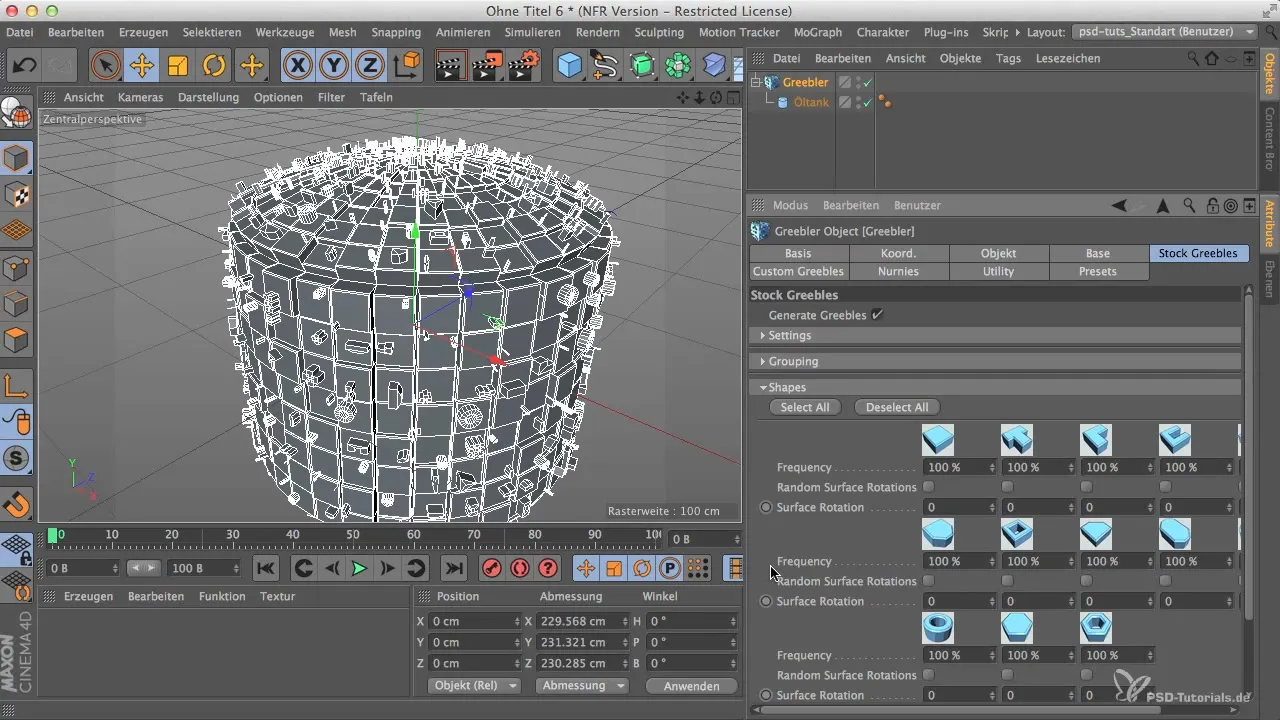The image size is (1280, 720).
Task: Select Polygons mode icon in left palette
Action: point(17,340)
